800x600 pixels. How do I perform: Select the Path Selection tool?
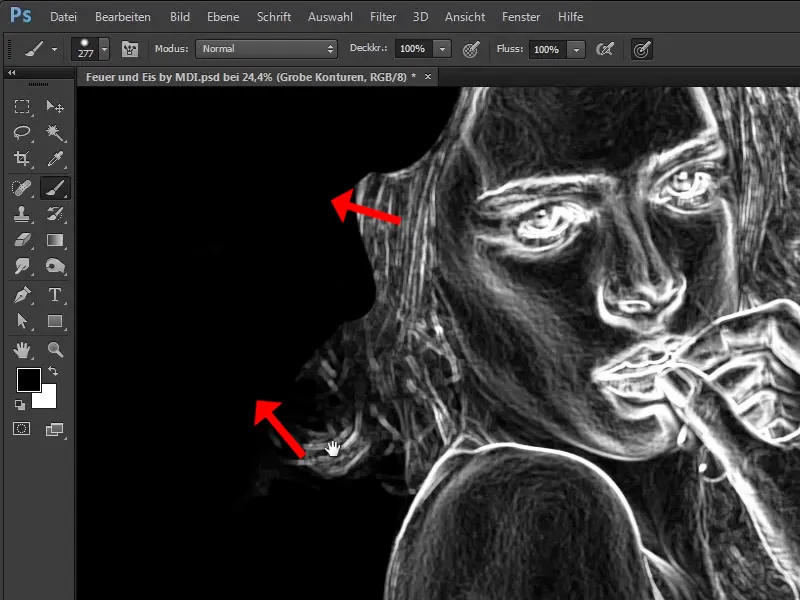point(21,321)
